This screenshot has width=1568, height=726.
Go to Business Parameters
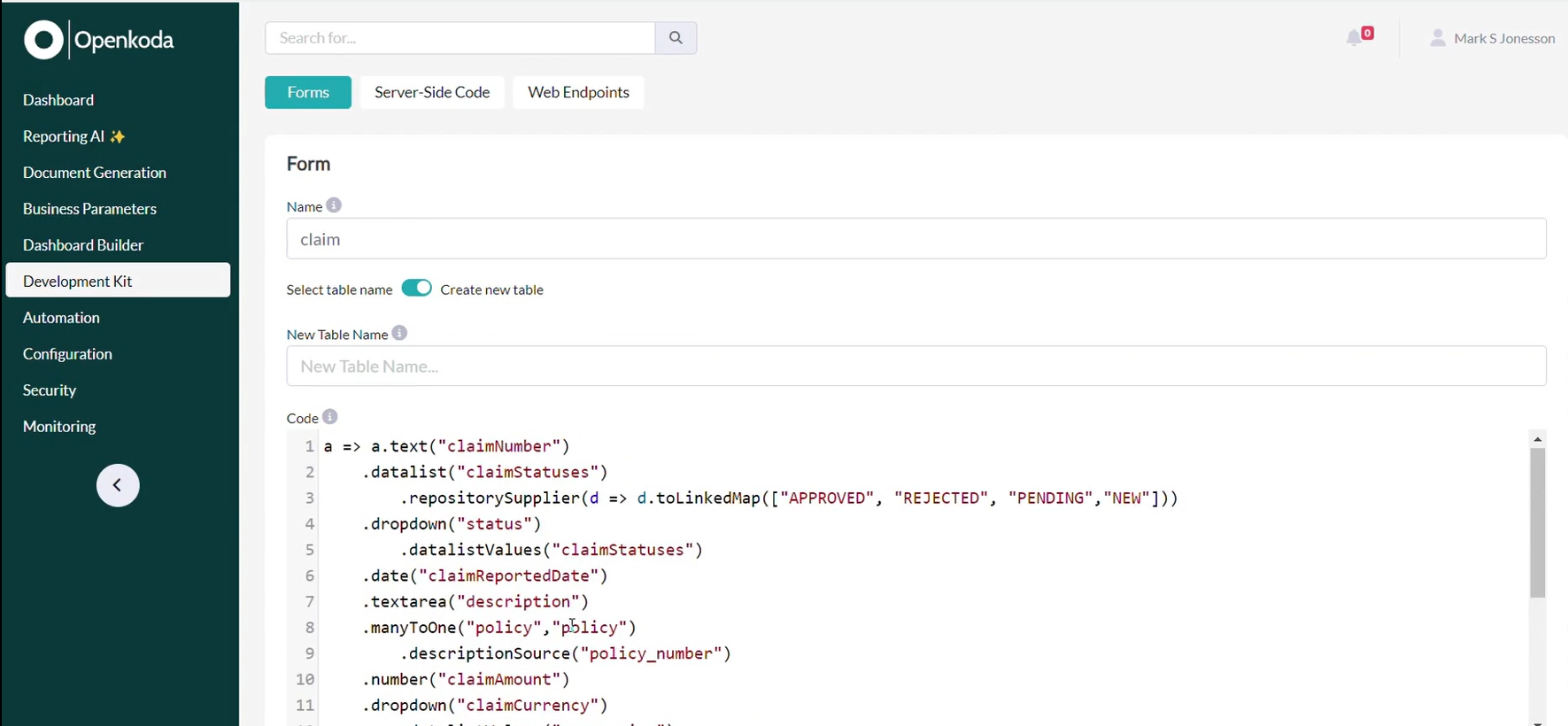89,209
